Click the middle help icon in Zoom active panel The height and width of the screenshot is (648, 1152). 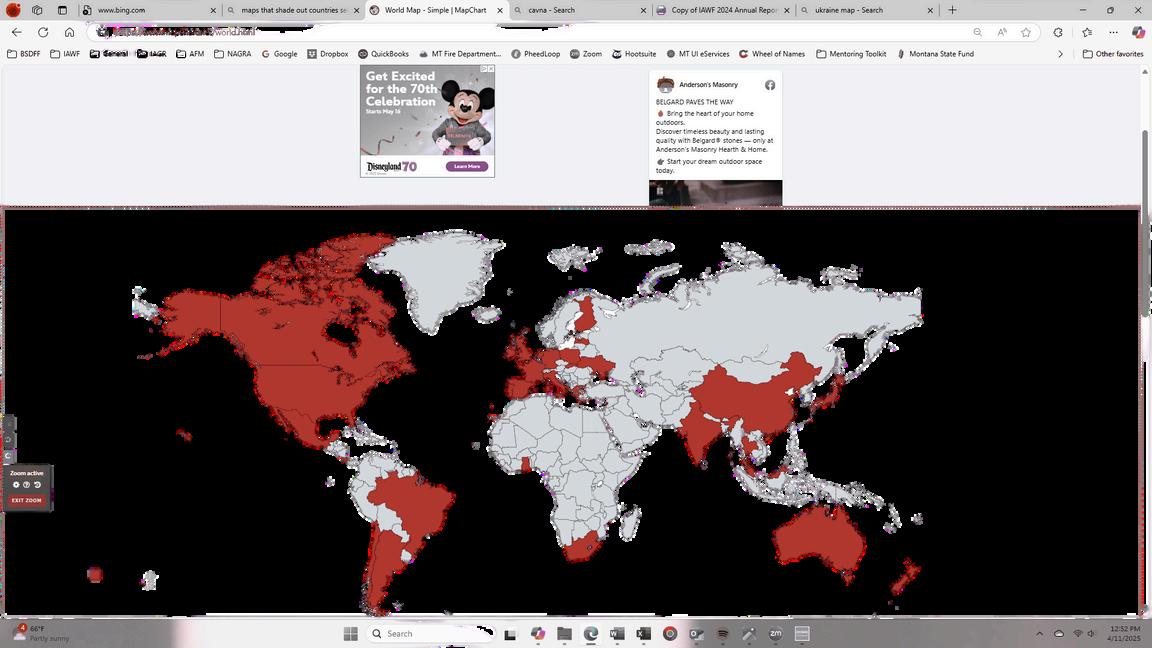click(x=26, y=485)
